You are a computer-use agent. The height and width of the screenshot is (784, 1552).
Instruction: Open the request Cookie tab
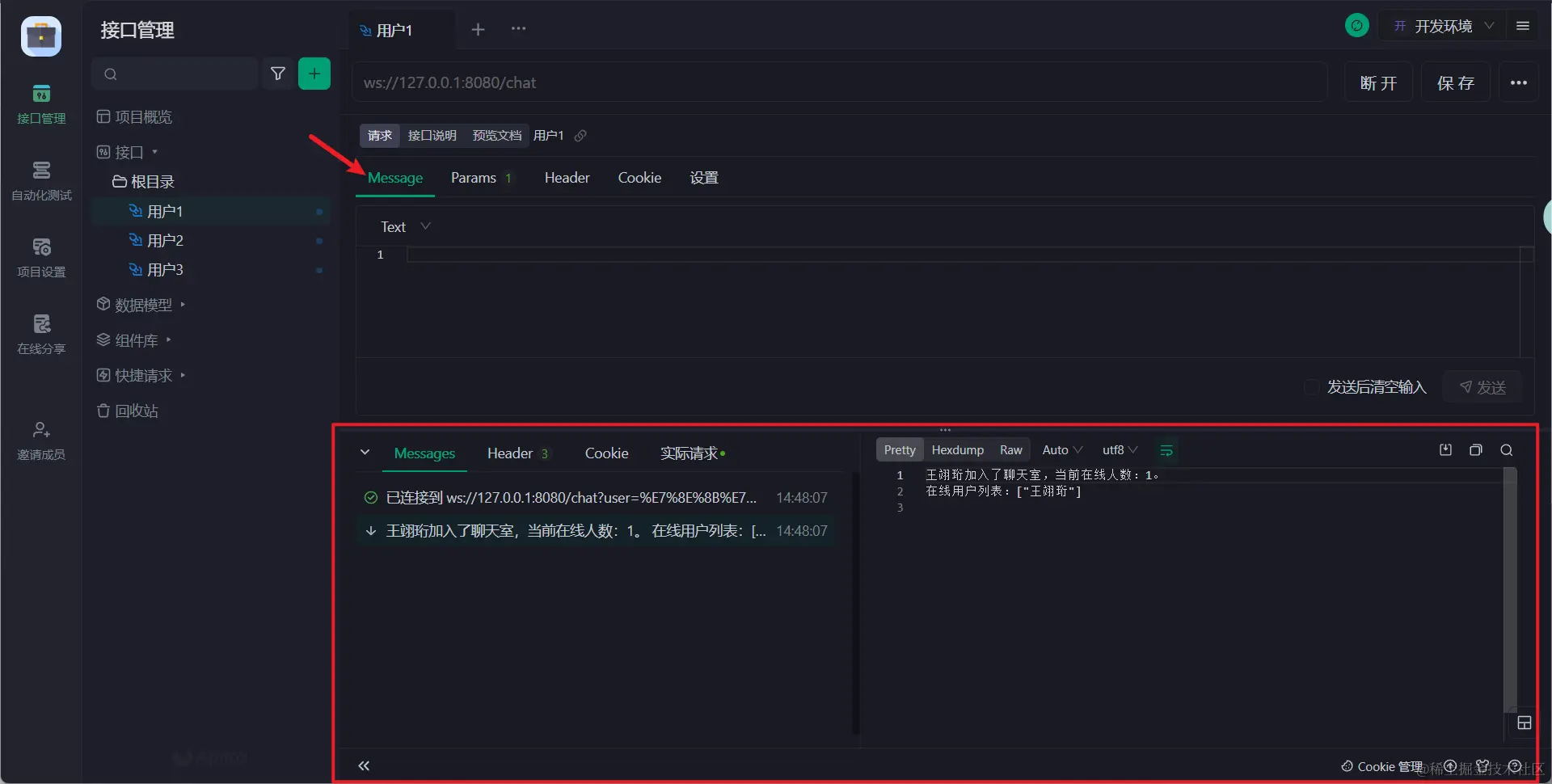coord(639,178)
